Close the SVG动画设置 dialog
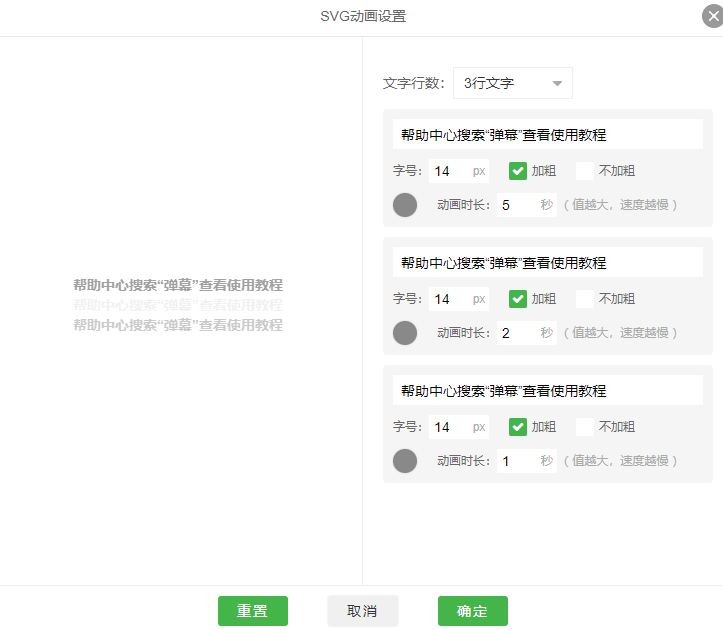 [x=712, y=16]
